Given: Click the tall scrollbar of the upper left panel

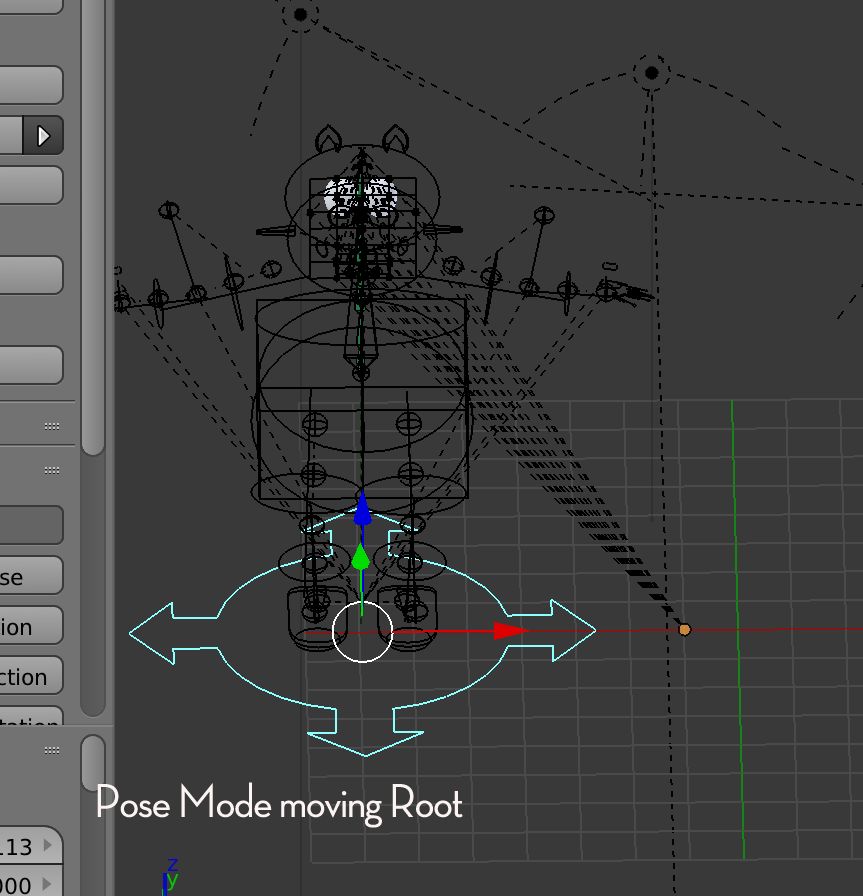Looking at the screenshot, I should tap(93, 227).
